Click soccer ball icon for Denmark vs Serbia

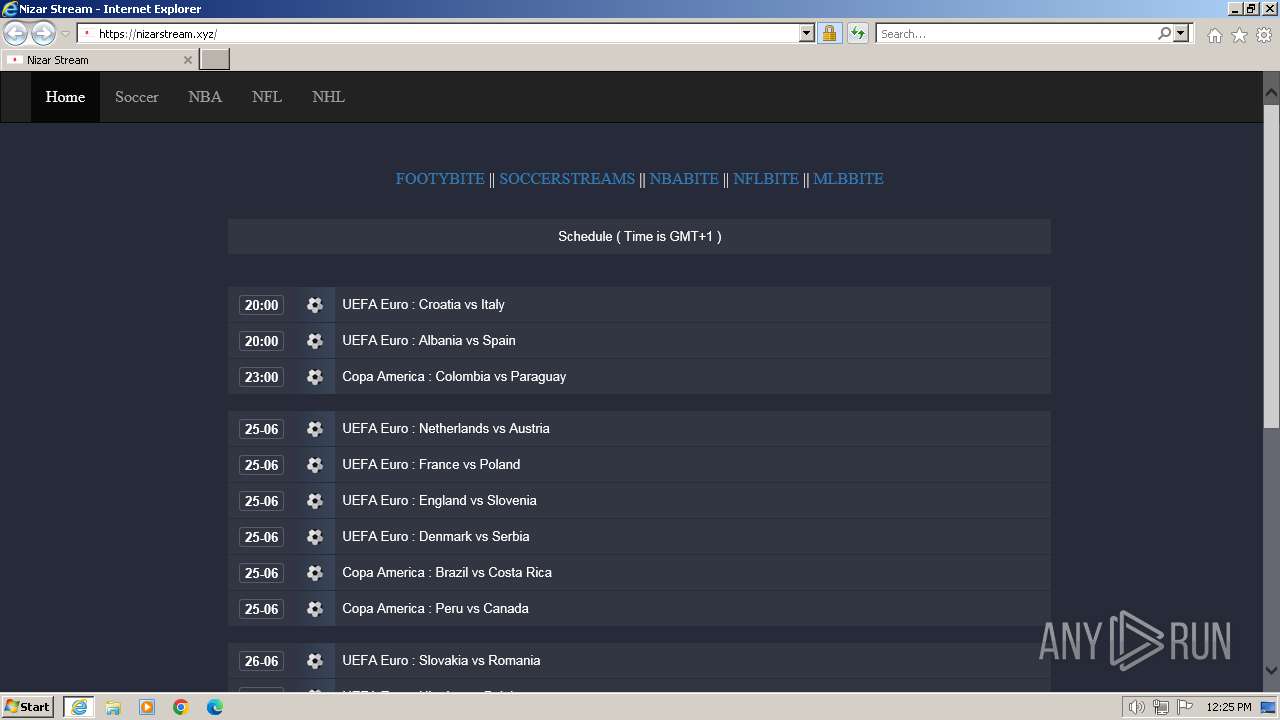[x=315, y=537]
